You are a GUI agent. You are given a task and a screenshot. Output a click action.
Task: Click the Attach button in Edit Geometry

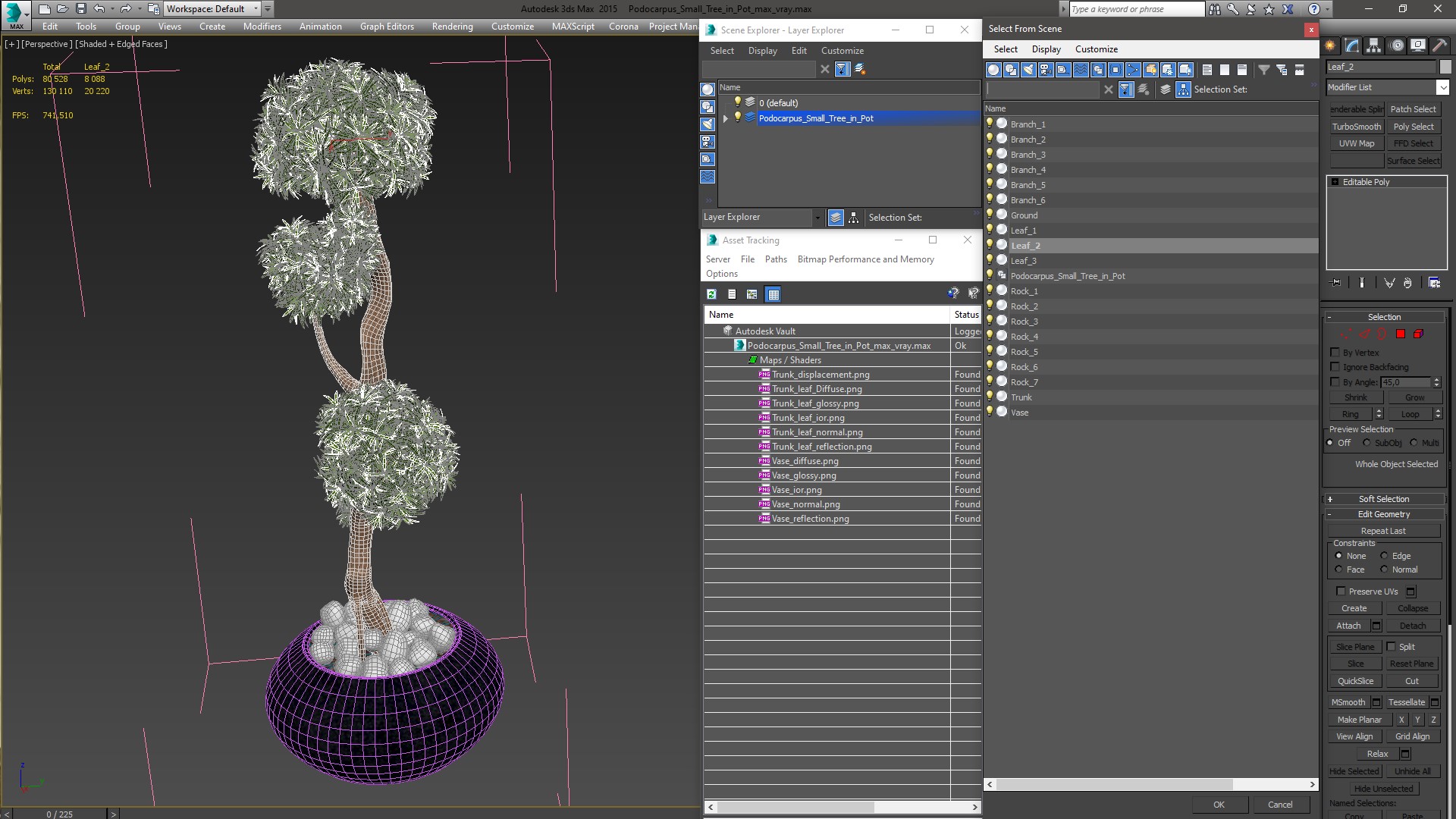[1348, 626]
